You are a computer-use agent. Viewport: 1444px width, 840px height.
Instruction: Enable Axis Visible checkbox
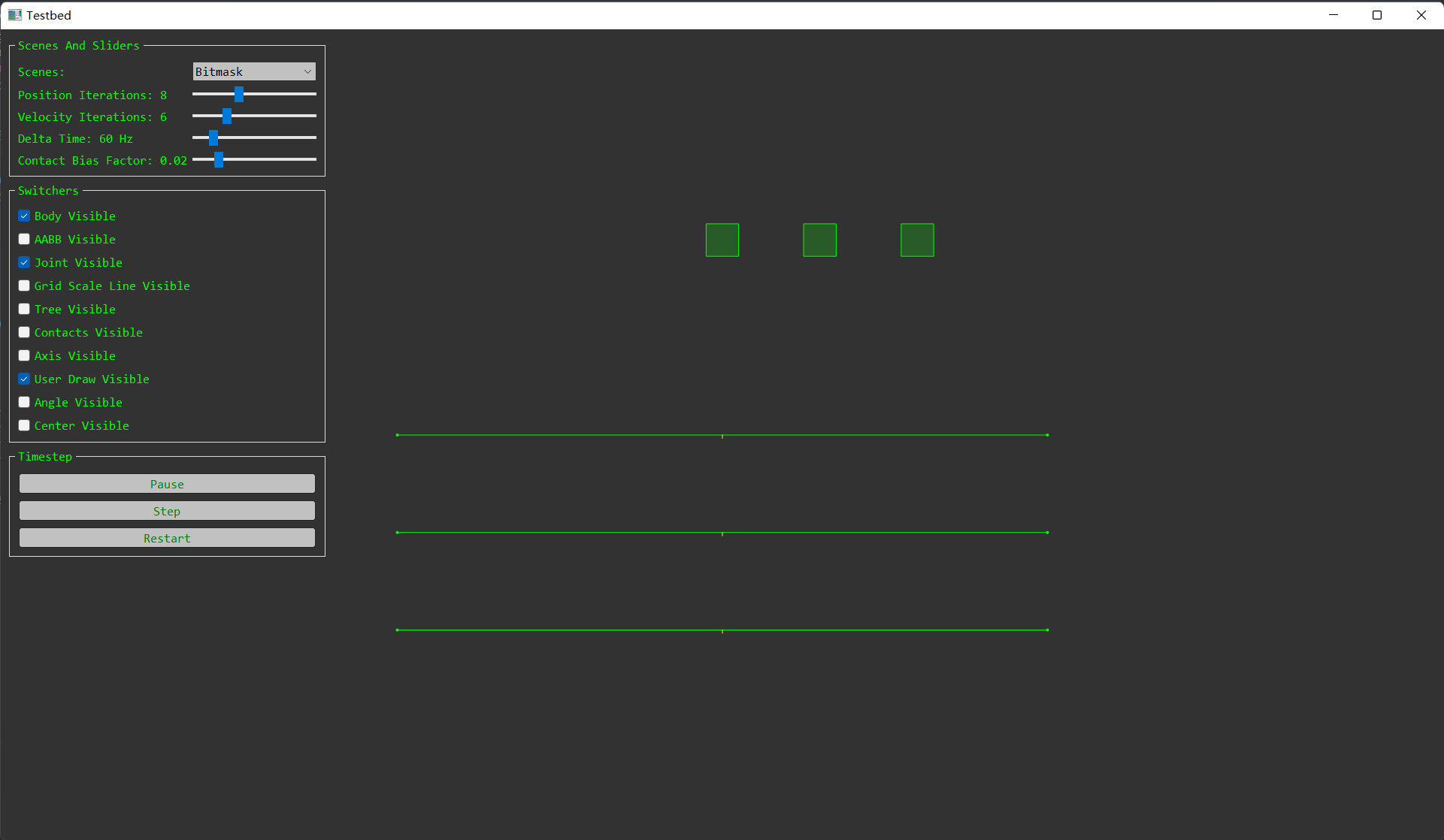[x=24, y=355]
